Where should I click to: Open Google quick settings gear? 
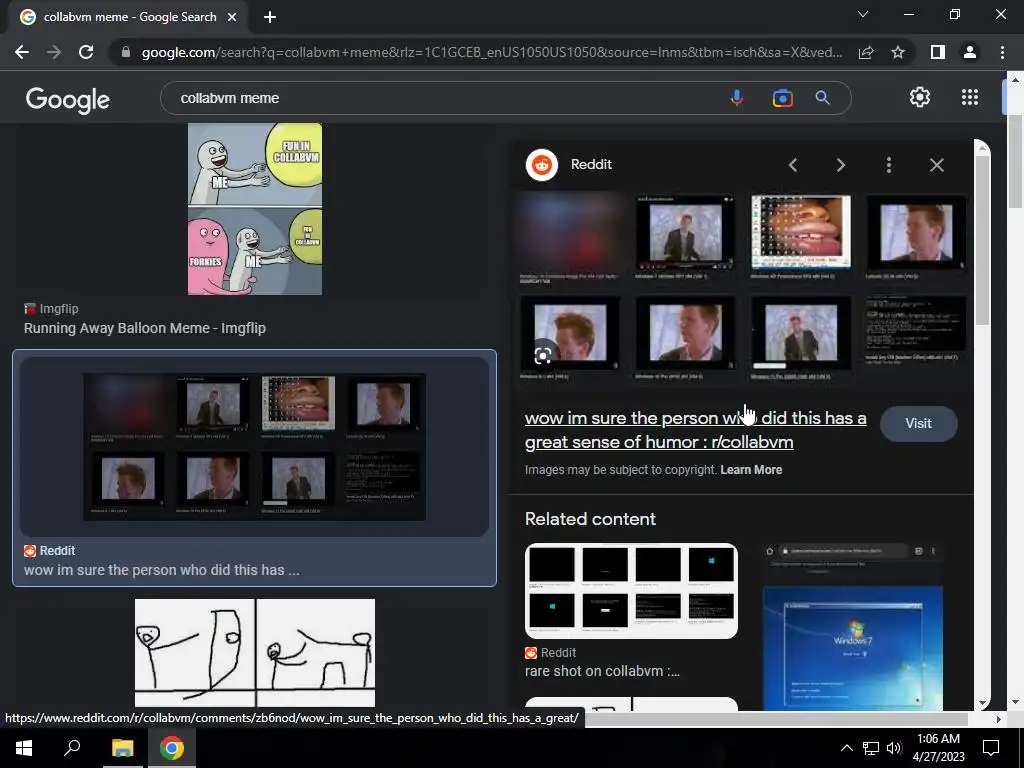[x=920, y=97]
